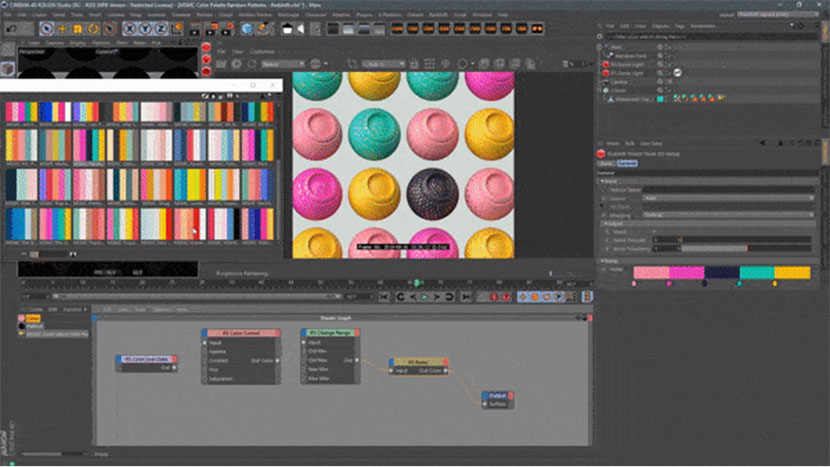The height and width of the screenshot is (467, 830).
Task: Click the first Redshift orange toolbar icon
Action: click(x=398, y=29)
